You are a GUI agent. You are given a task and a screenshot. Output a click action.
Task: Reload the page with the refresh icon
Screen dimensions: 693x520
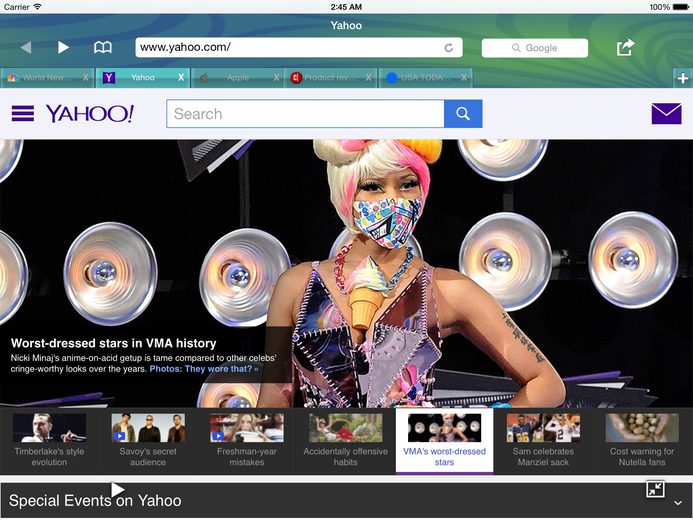click(x=449, y=48)
